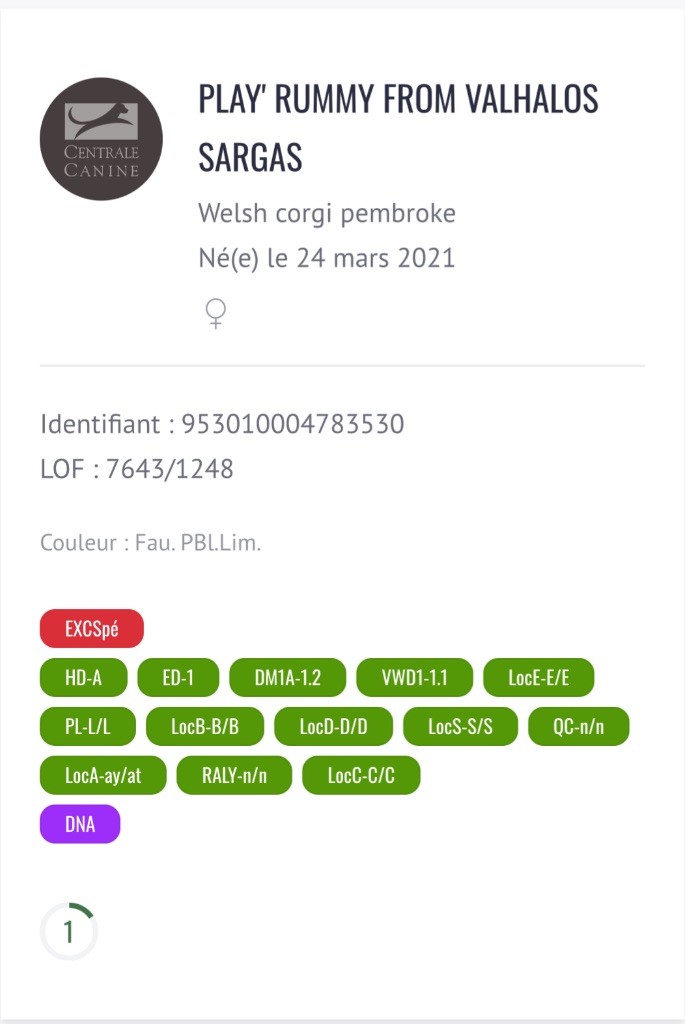Click the LocA-ay/at tag
685x1024 pixels.
102,776
